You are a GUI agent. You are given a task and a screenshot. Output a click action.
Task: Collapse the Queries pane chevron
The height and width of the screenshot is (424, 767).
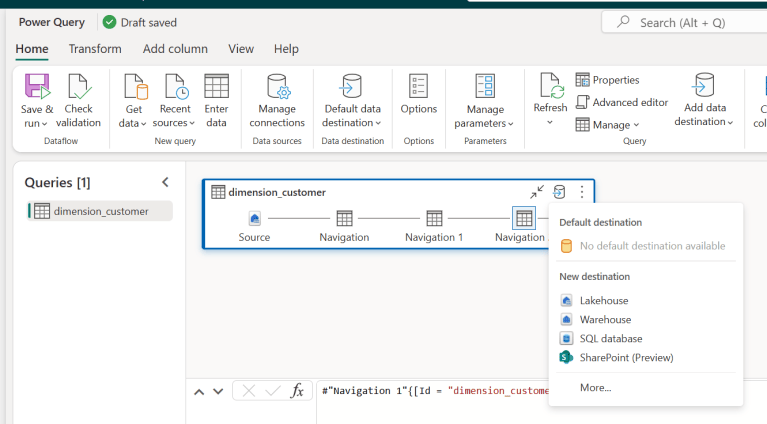click(x=165, y=182)
